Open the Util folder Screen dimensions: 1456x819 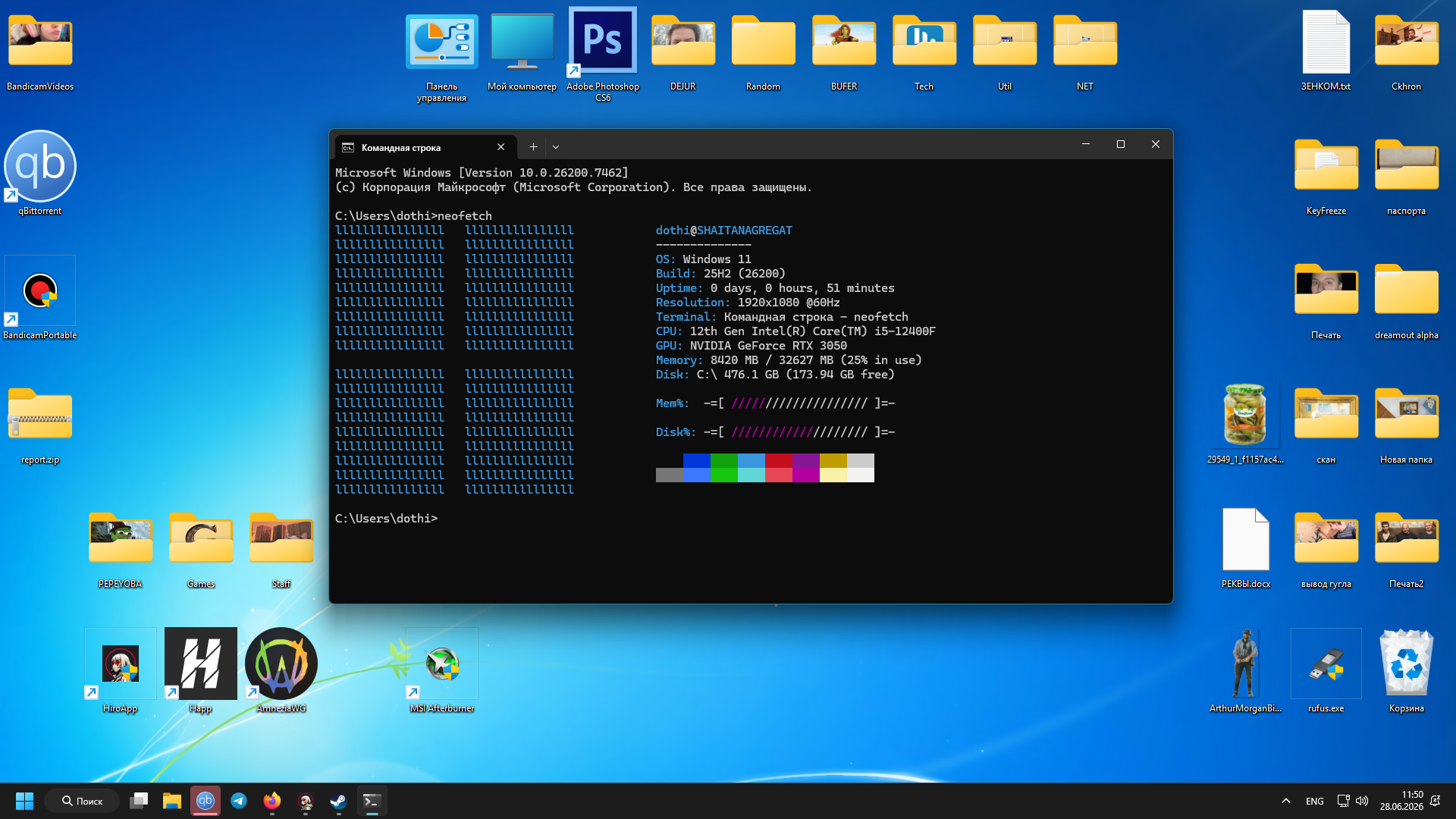(x=1005, y=52)
